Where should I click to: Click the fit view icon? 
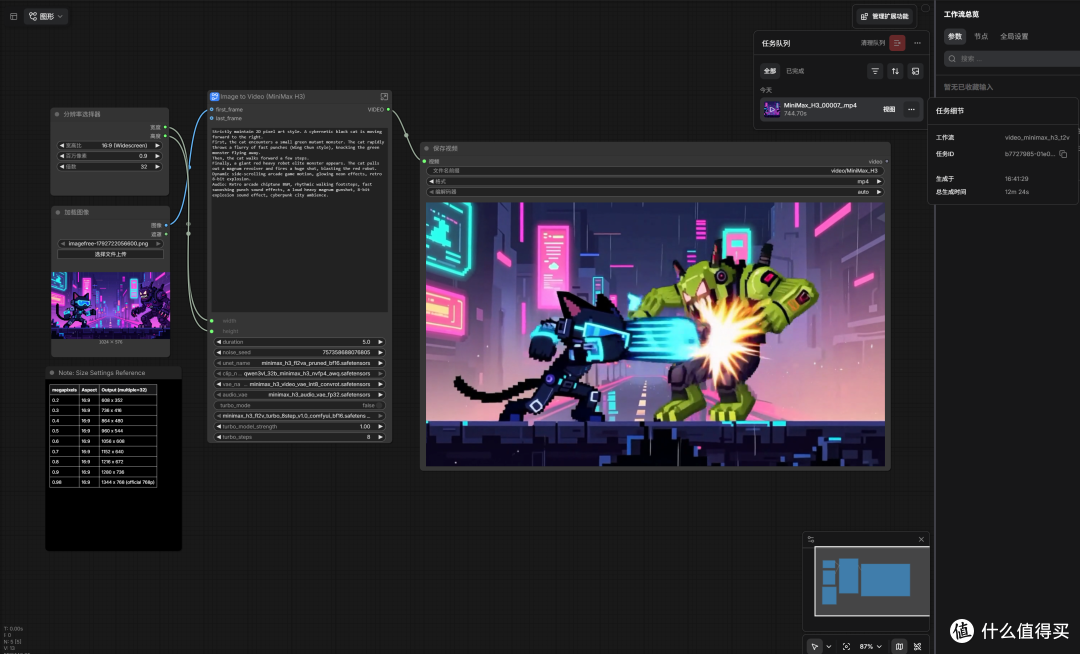[x=847, y=646]
